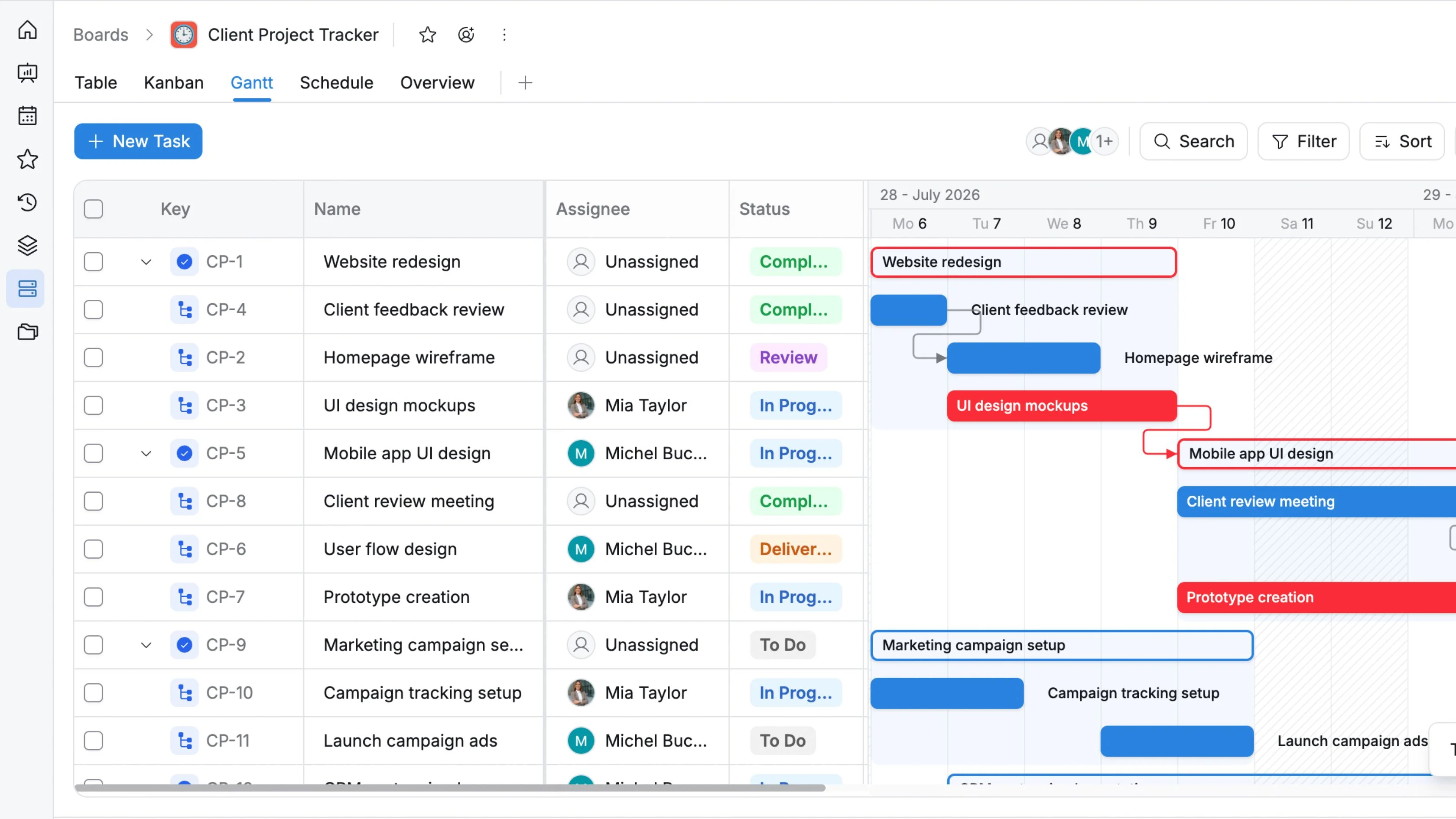Select the Website redesign Gantt bar

point(1024,262)
